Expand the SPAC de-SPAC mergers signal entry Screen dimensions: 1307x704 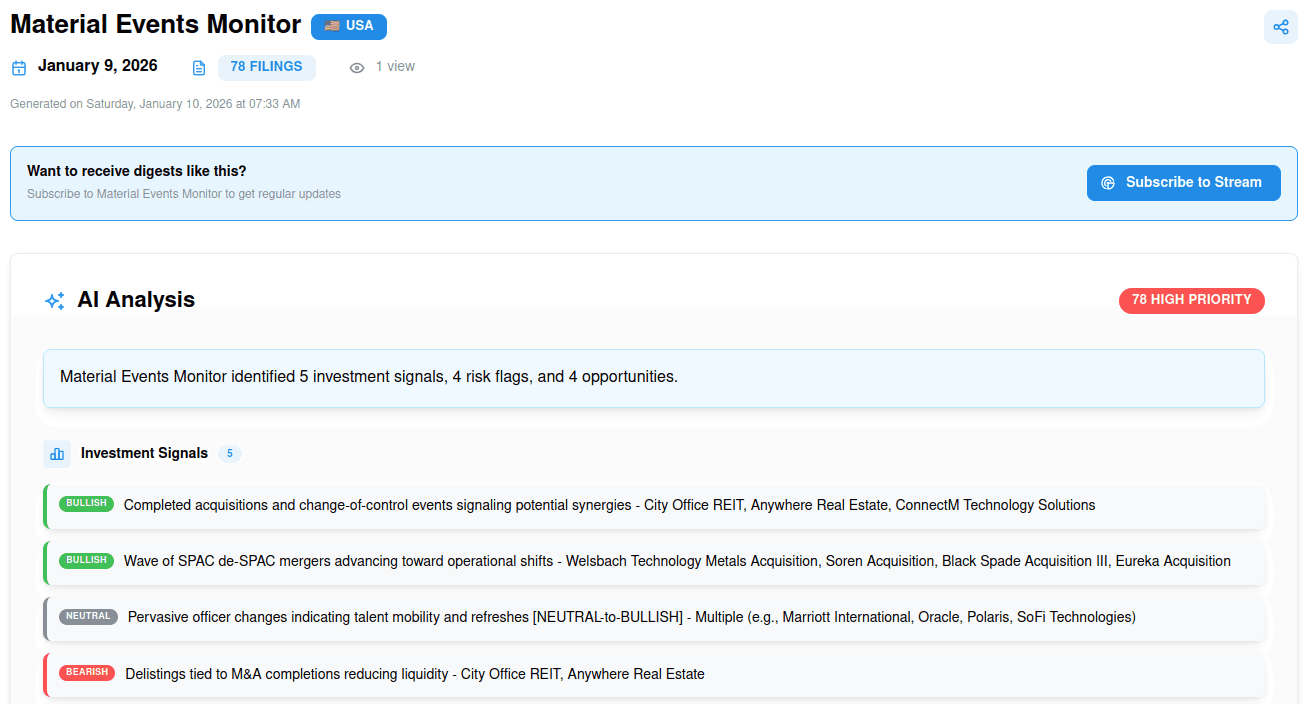[654, 561]
